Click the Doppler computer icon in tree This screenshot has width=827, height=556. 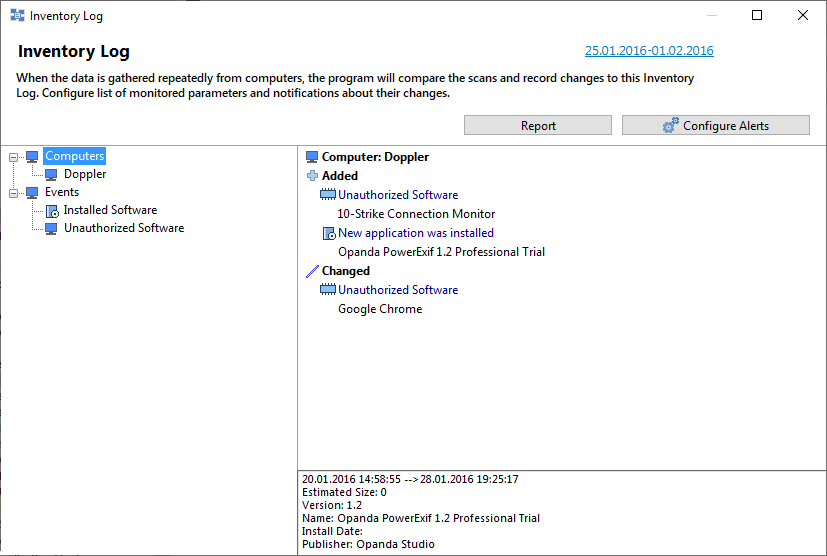coord(51,175)
